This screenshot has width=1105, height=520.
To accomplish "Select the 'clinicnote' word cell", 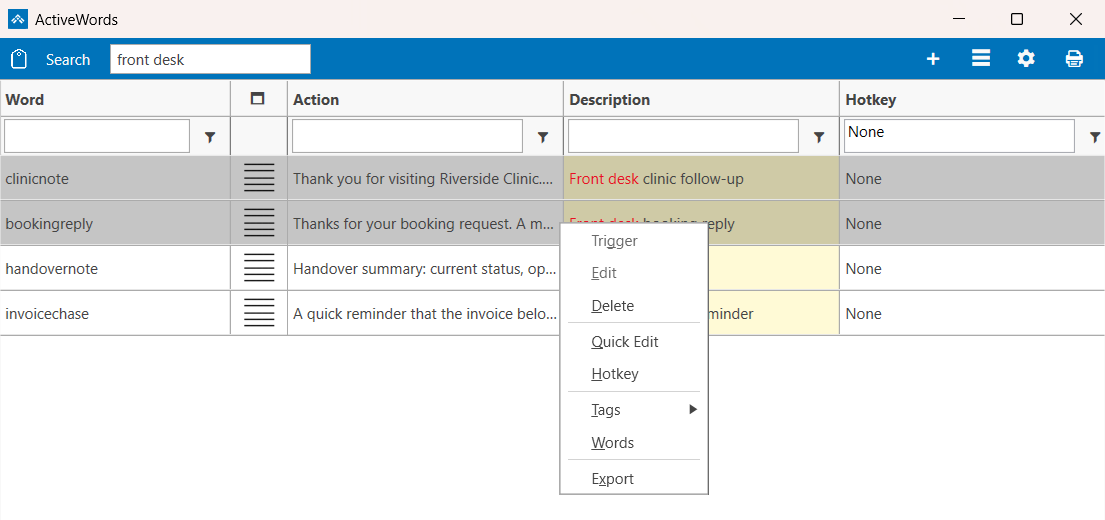I will click(x=115, y=178).
